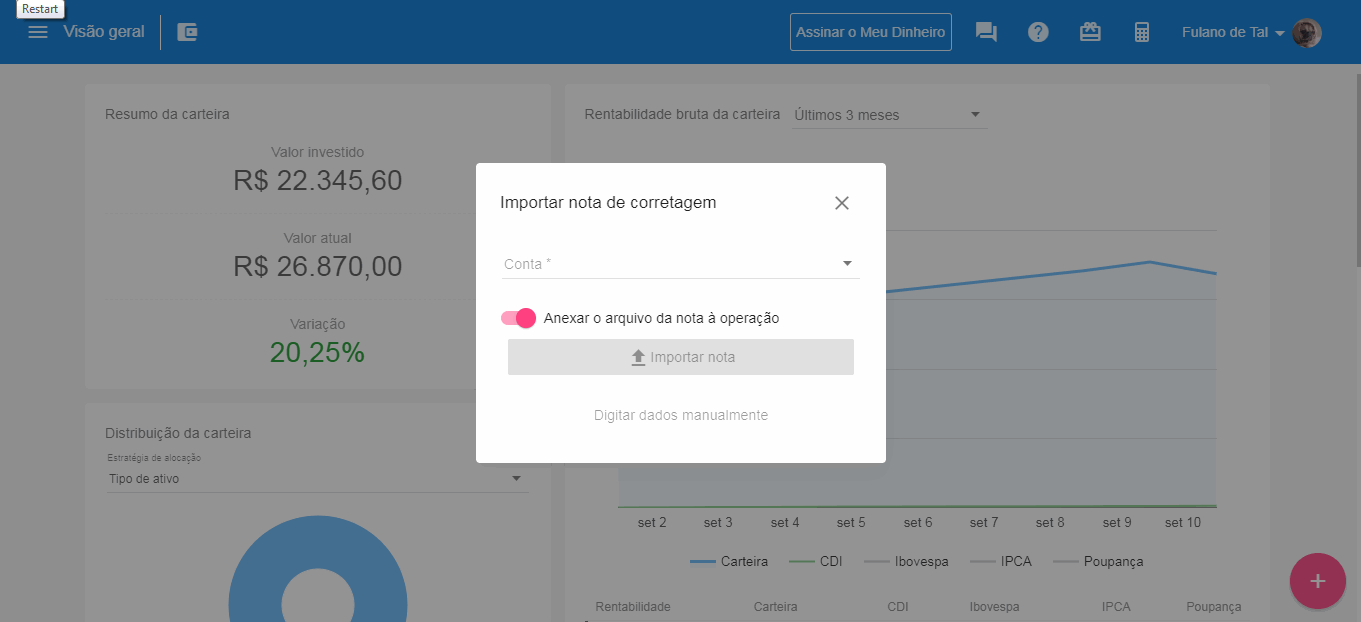
Task: Close the Importar nota de corretagem dialog
Action: pyautogui.click(x=842, y=203)
